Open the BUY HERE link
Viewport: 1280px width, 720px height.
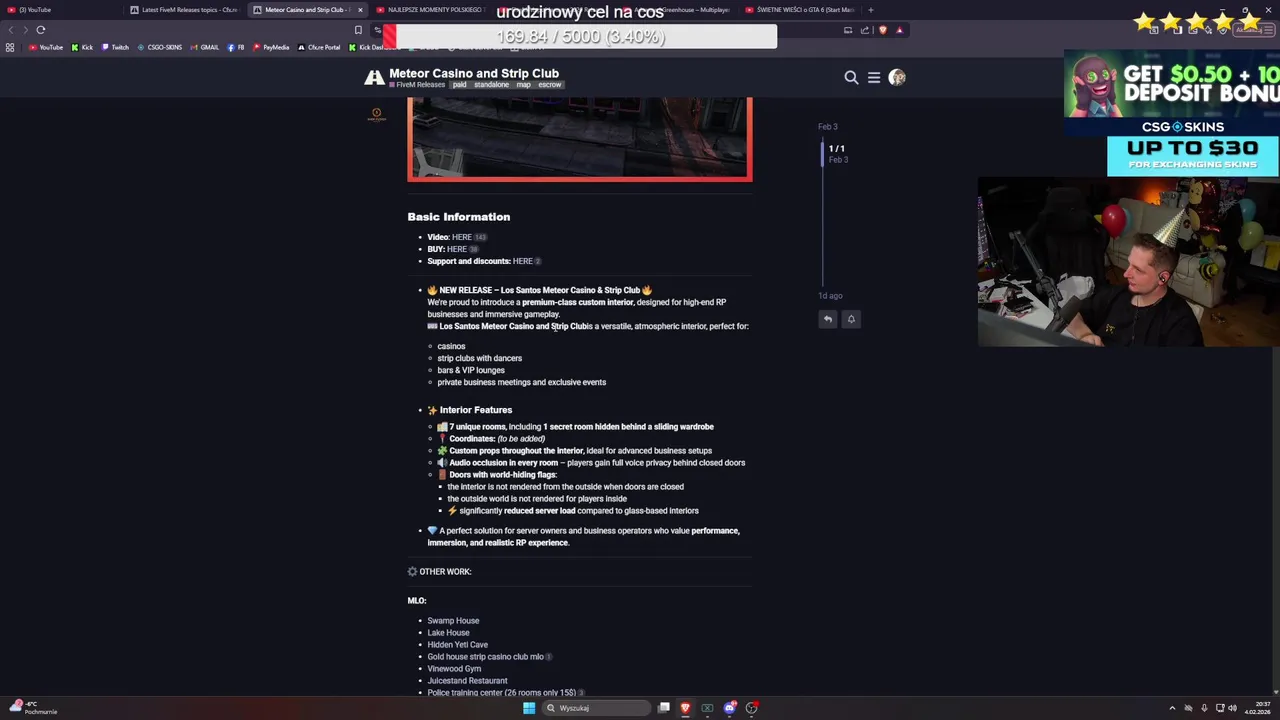[457, 249]
